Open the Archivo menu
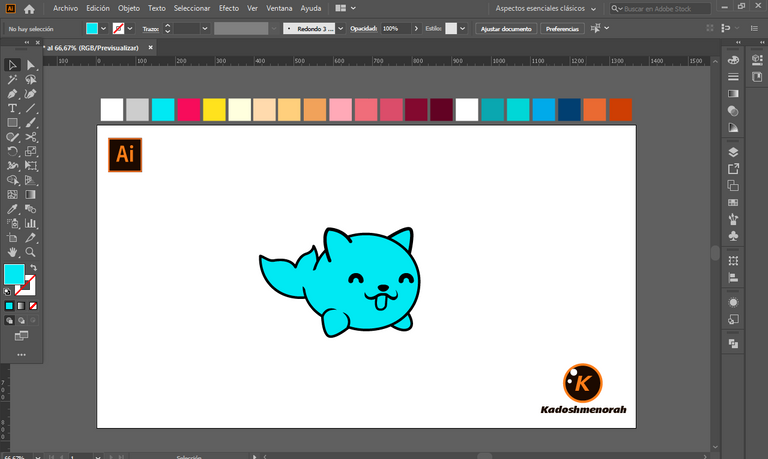 [x=65, y=8]
